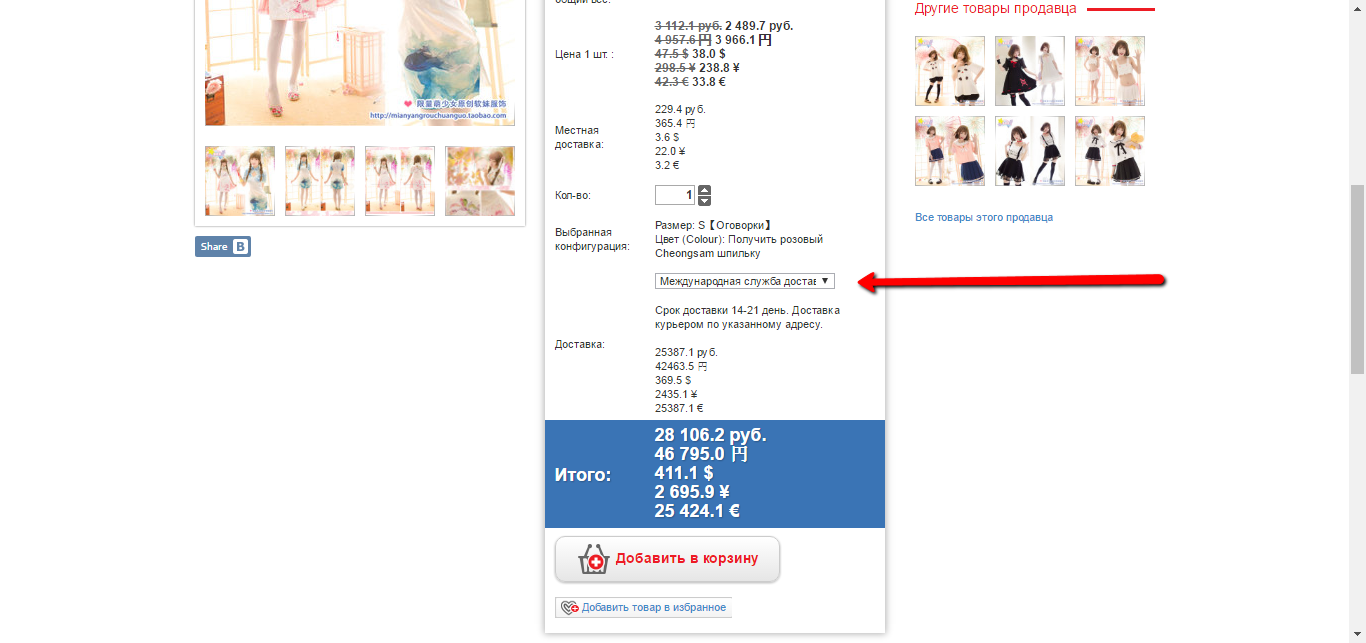Click the shopping basket icon
The width and height of the screenshot is (1366, 643).
coord(594,559)
